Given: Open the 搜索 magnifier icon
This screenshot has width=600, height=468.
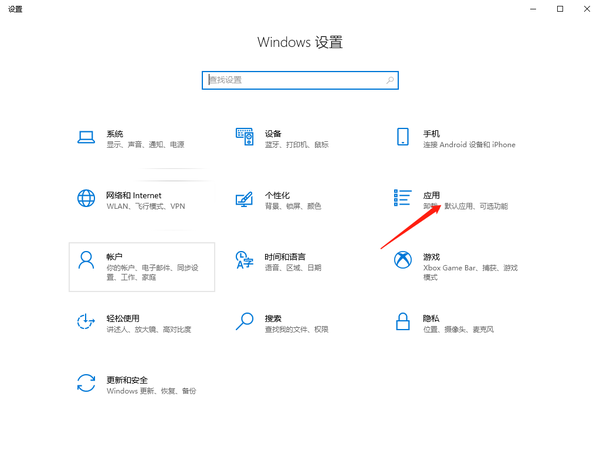Looking at the screenshot, I should pos(245,321).
